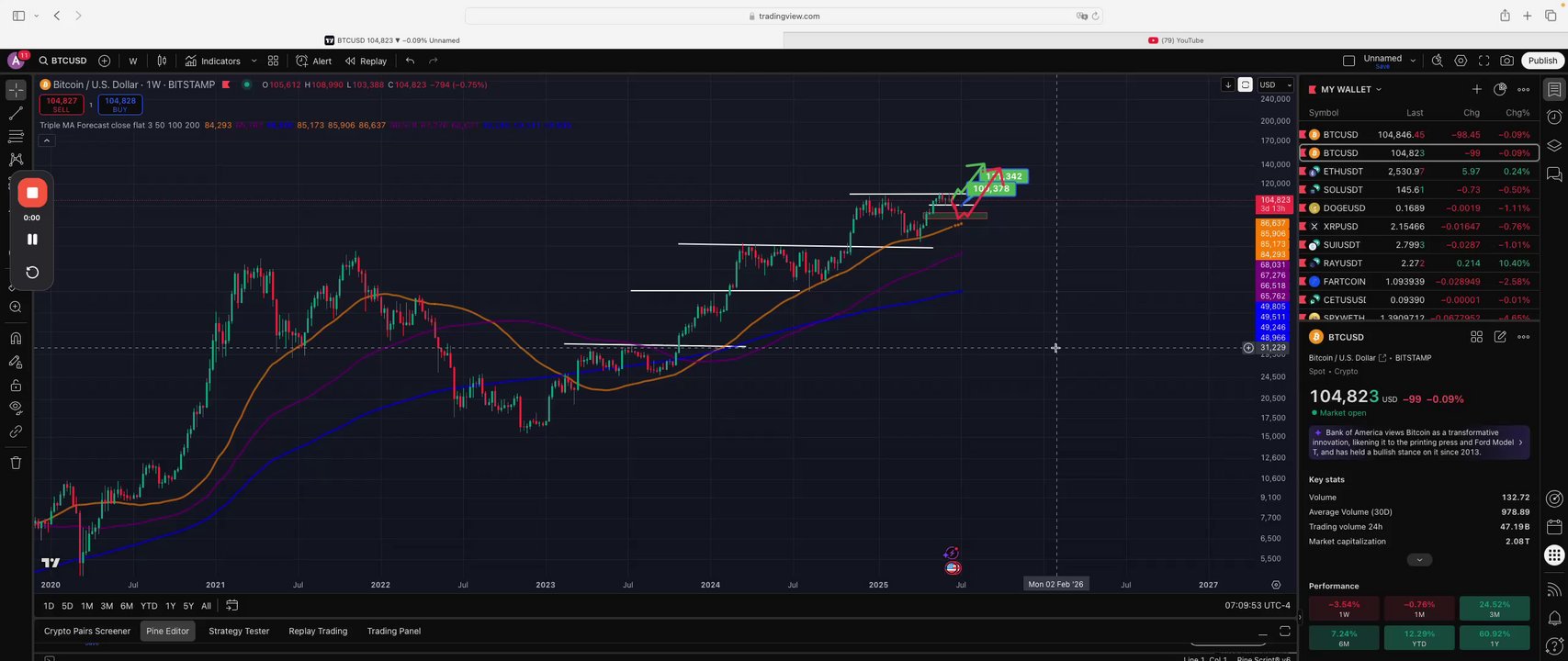The height and width of the screenshot is (661, 1568).
Task: Select the trend line drawing tool
Action: coord(16,114)
